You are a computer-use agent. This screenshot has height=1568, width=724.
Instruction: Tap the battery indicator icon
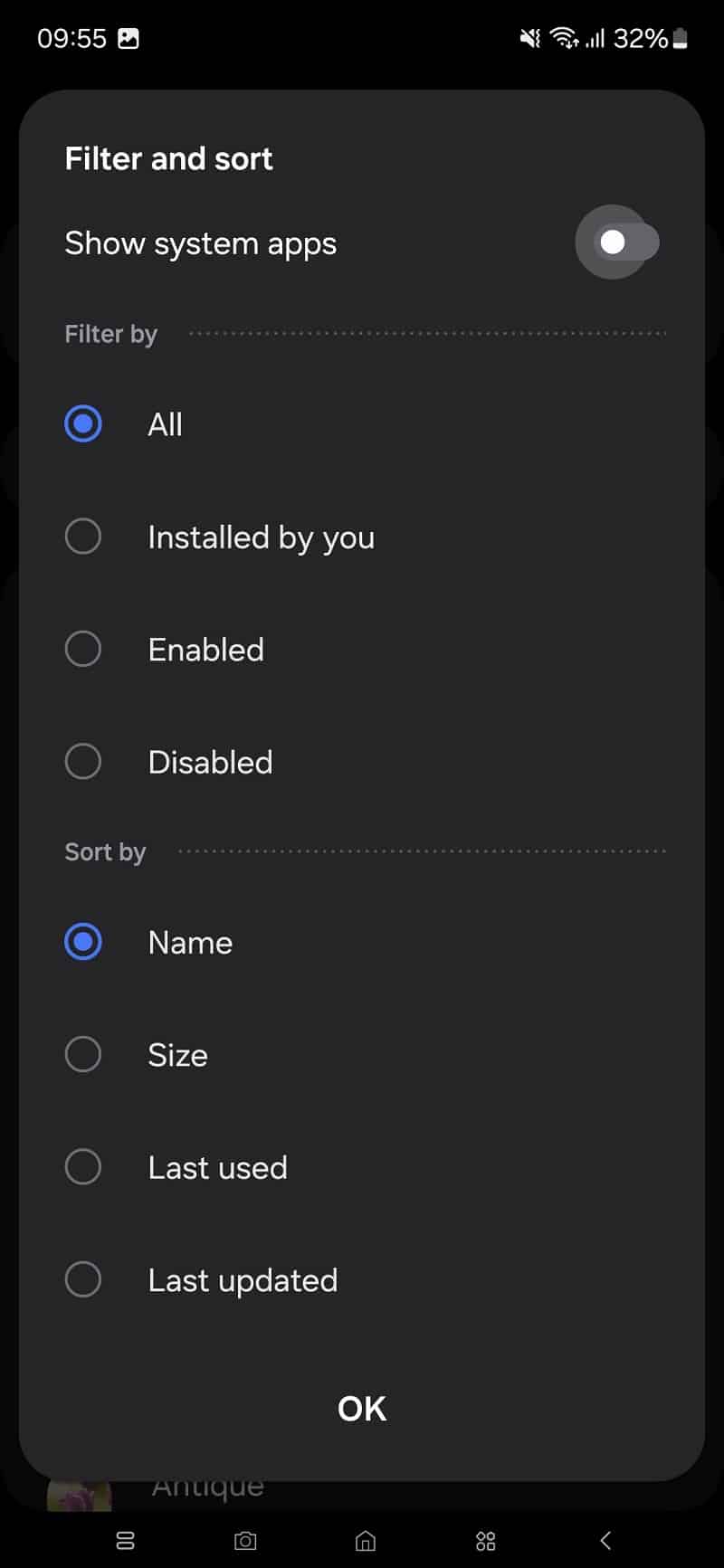pyautogui.click(x=680, y=38)
